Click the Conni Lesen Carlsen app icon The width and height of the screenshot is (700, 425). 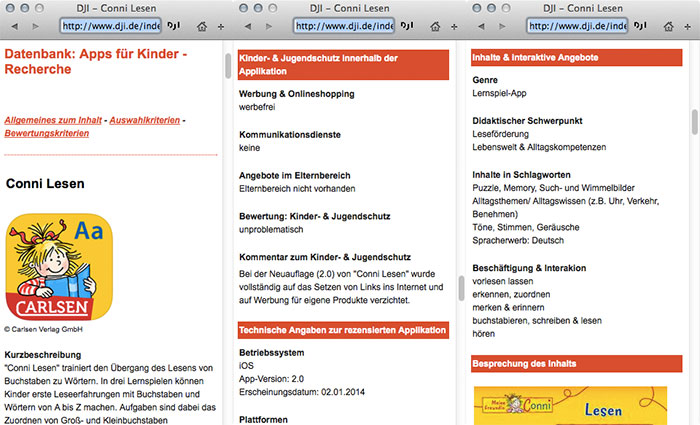point(59,267)
